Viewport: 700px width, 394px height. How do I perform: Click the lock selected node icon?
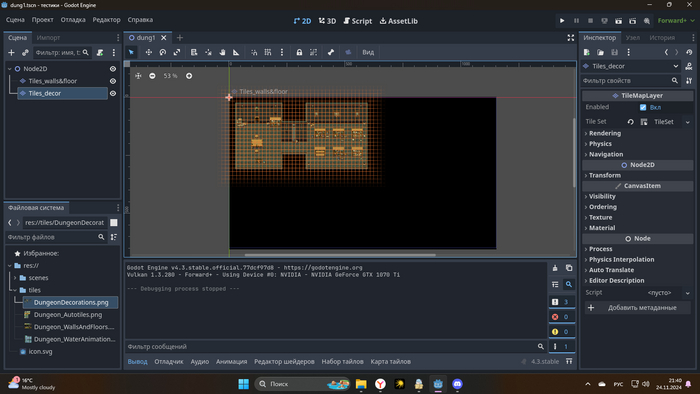tap(299, 52)
